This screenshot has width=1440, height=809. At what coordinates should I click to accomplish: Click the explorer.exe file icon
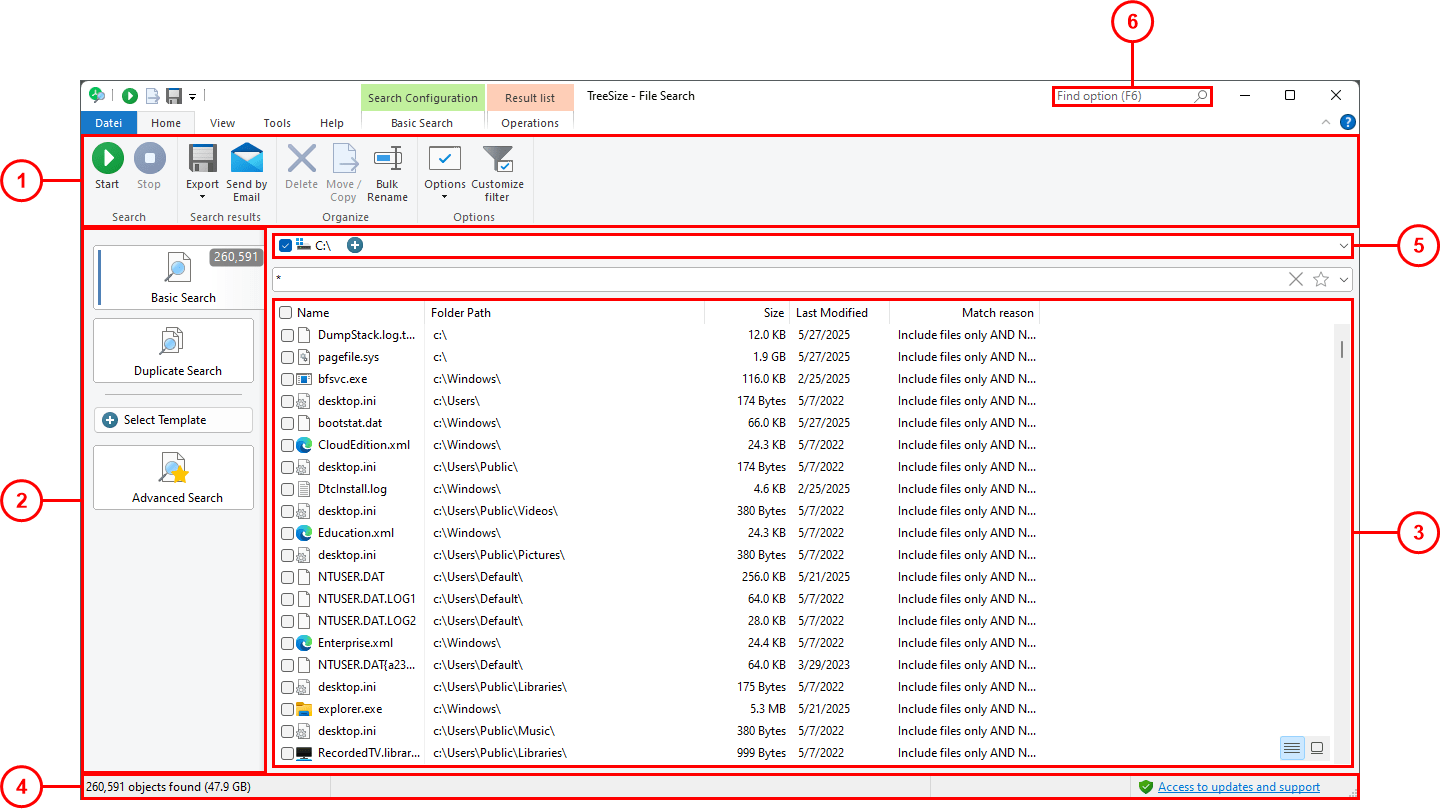pyautogui.click(x=305, y=709)
